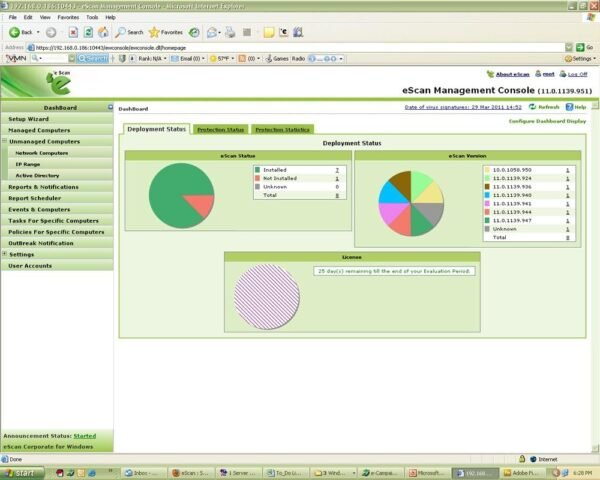Click the 11.0.1139.940 blue legend swatch
Viewport: 600px width, 480px height.
487,195
